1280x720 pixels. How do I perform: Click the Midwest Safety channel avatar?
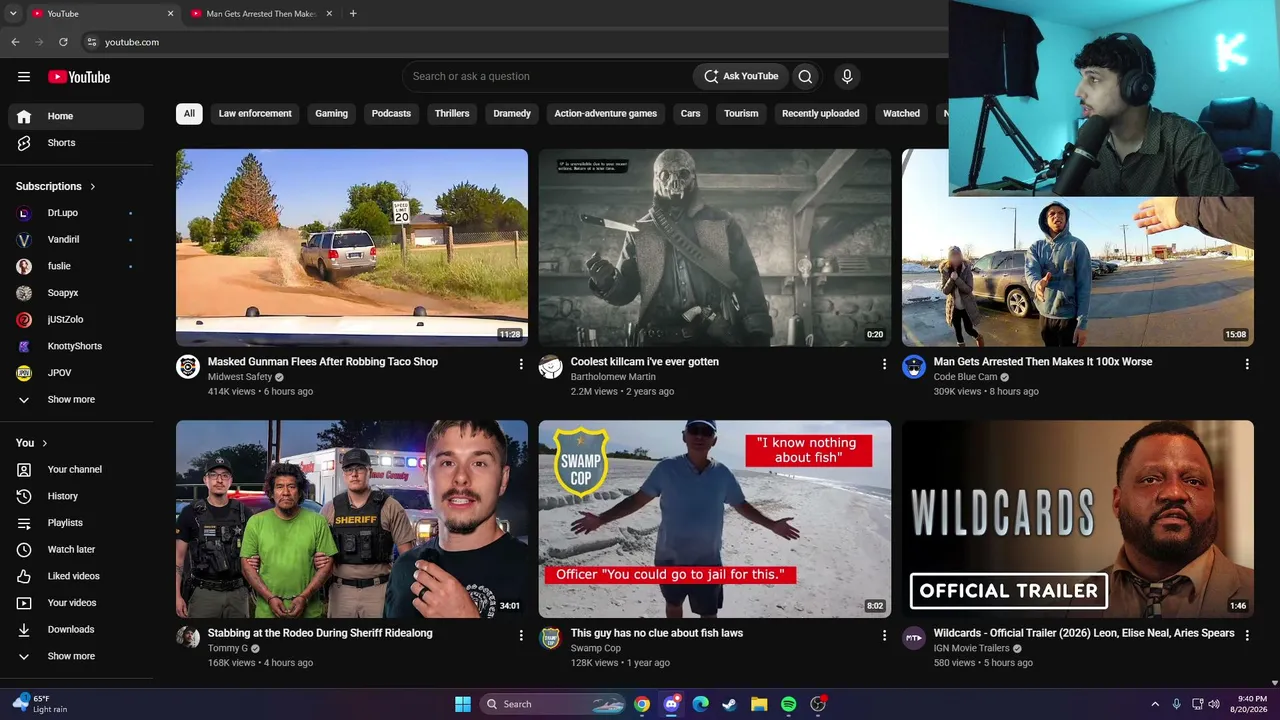[188, 367]
